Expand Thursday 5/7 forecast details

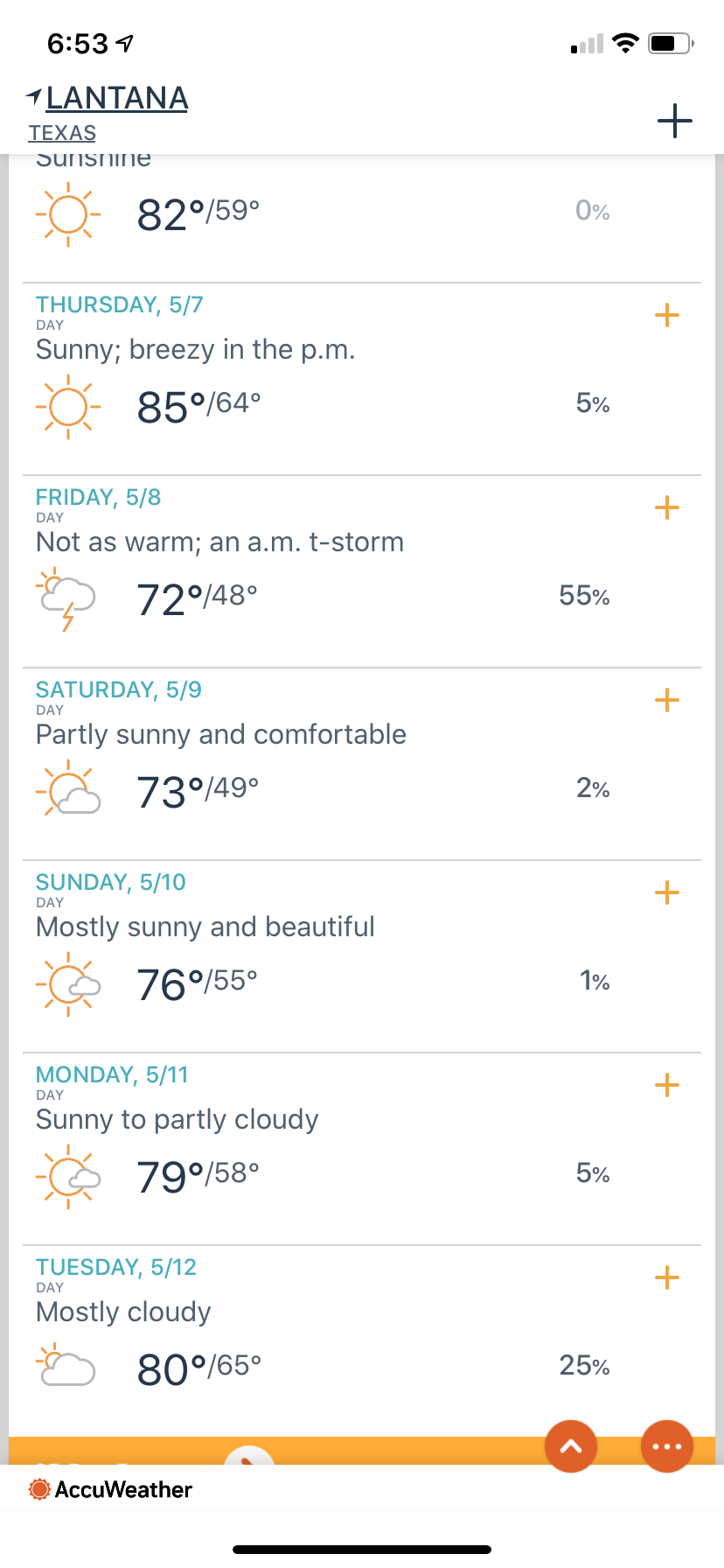pos(666,315)
